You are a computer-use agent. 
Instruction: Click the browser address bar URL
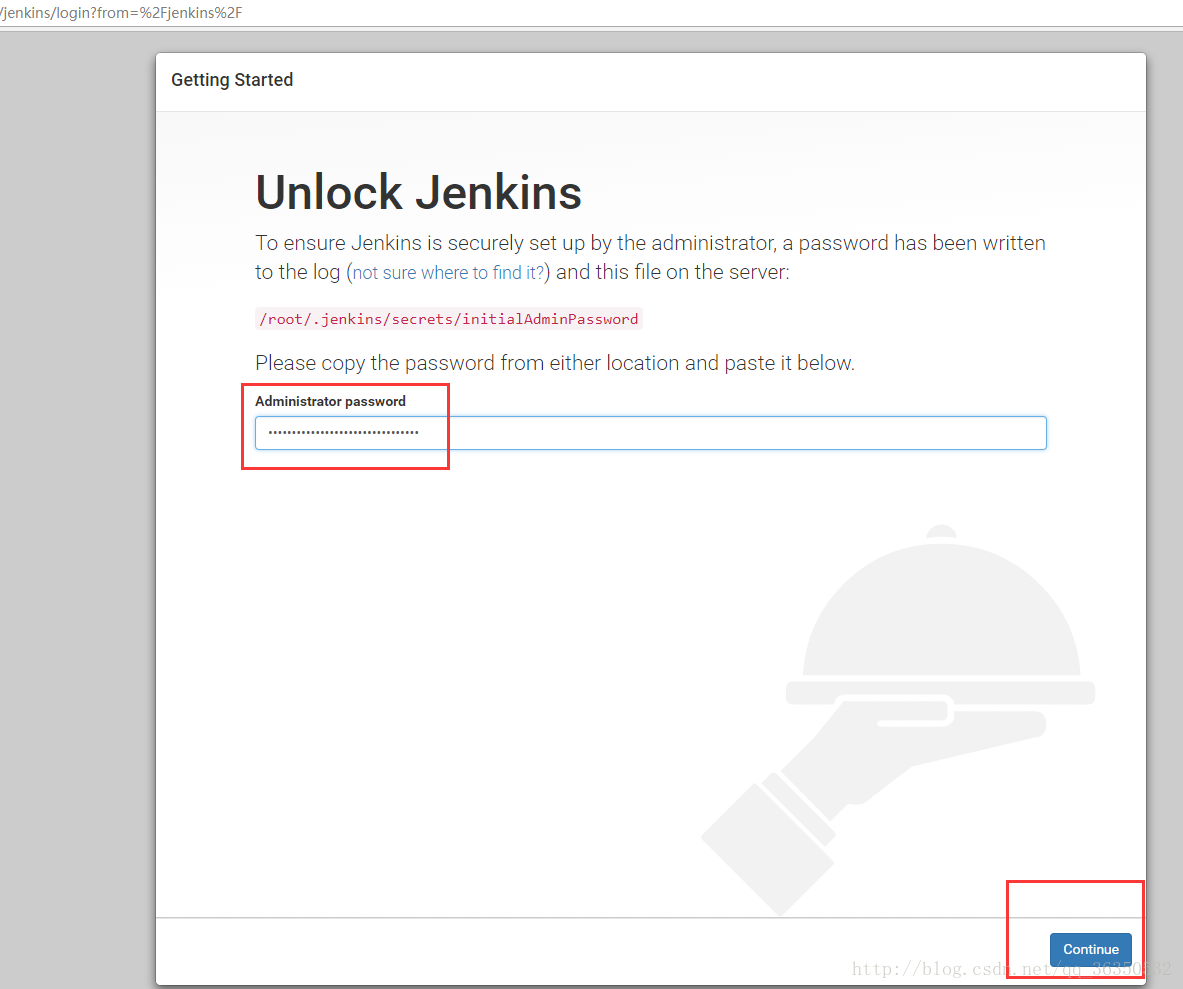pyautogui.click(x=121, y=13)
